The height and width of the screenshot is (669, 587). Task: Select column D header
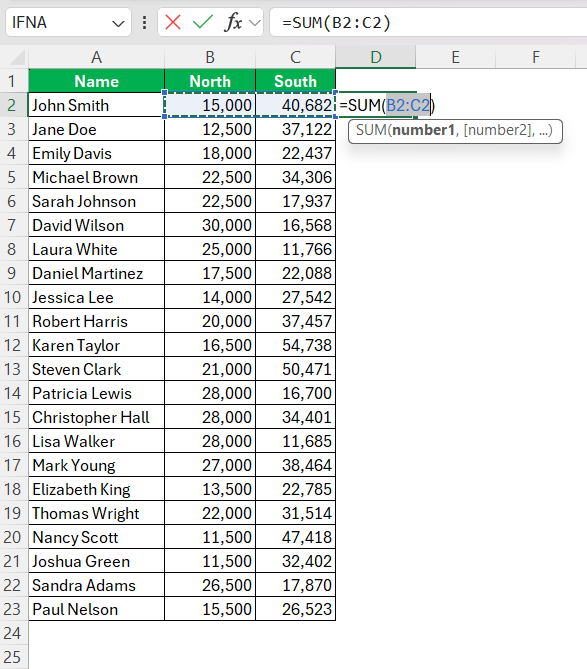(x=376, y=57)
